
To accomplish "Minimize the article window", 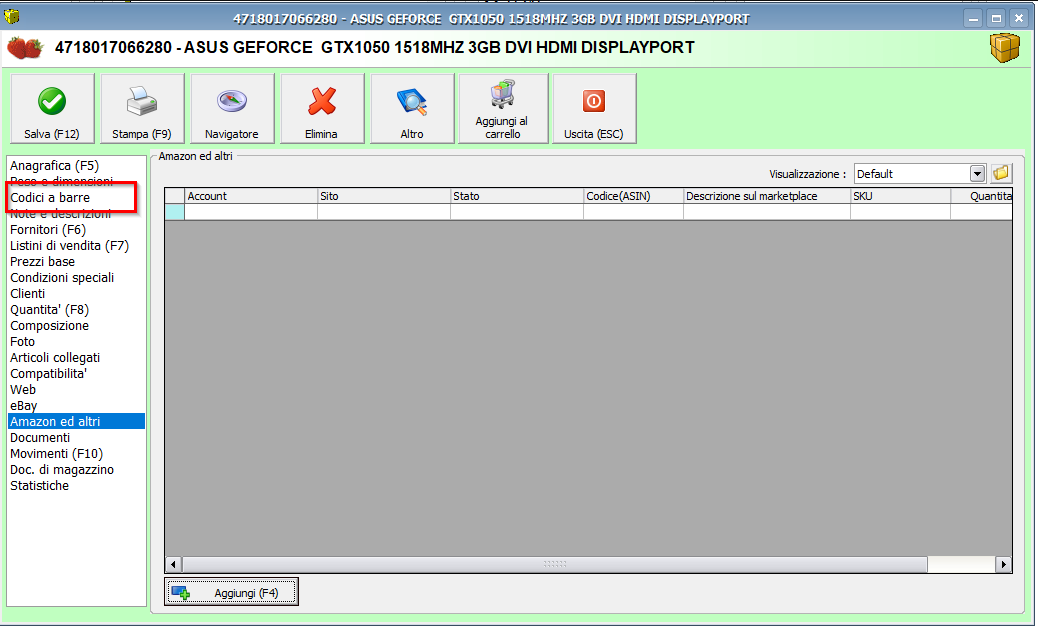I will coord(973,19).
